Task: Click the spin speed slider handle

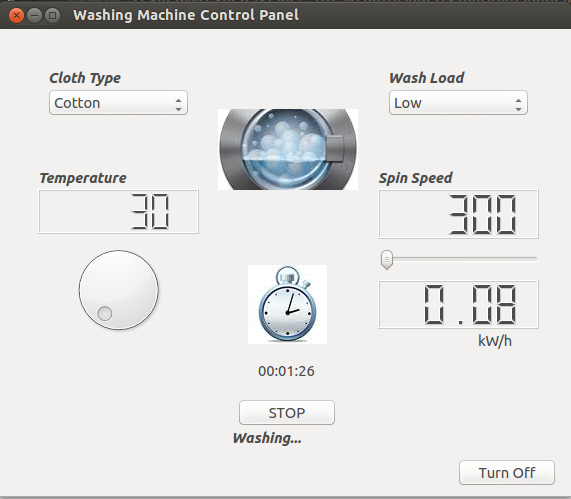Action: click(x=387, y=260)
